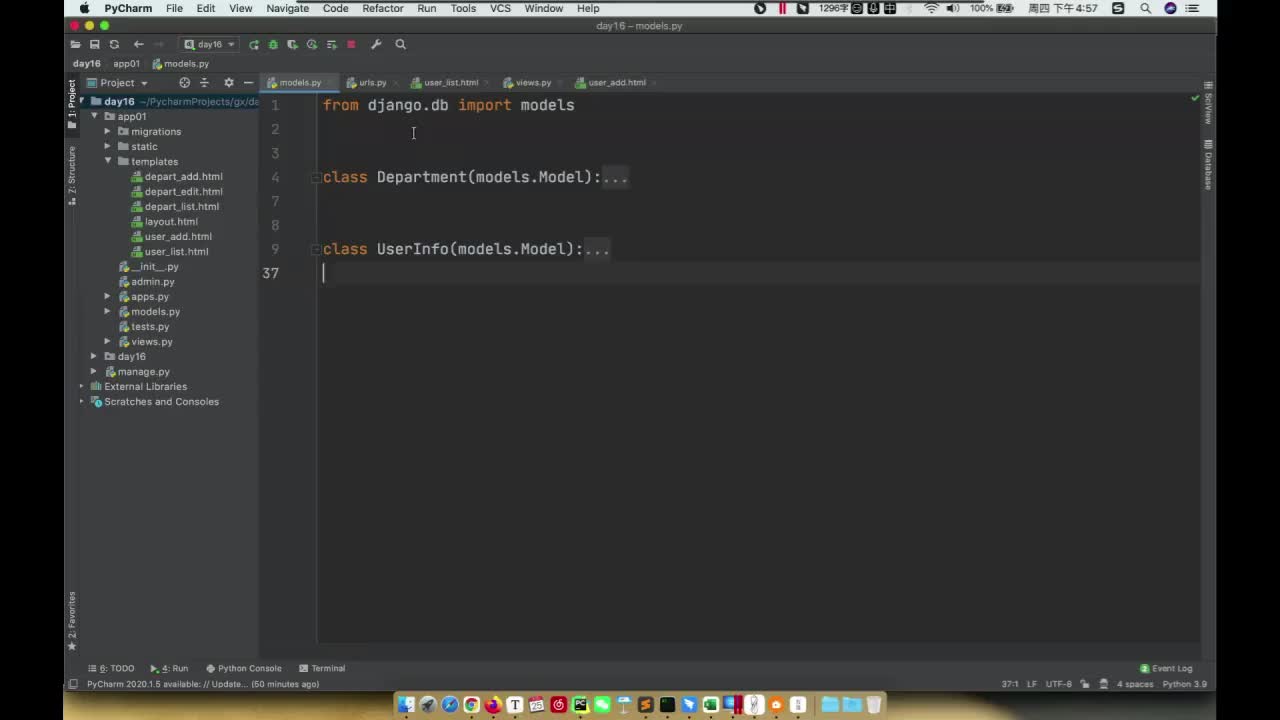The height and width of the screenshot is (720, 1280).
Task: Click app01 in the breadcrumb bar
Action: pos(126,64)
